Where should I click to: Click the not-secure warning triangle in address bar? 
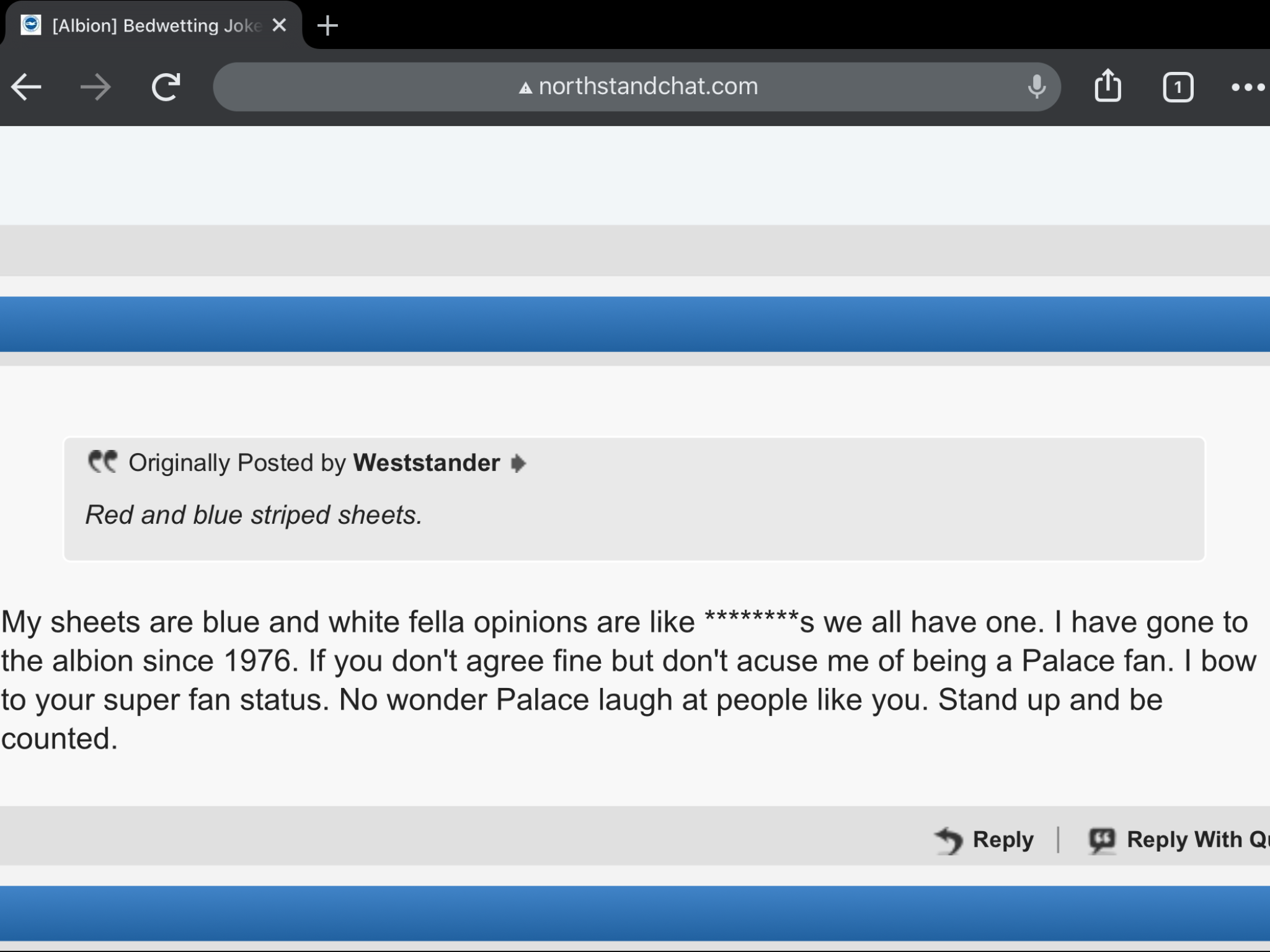526,88
